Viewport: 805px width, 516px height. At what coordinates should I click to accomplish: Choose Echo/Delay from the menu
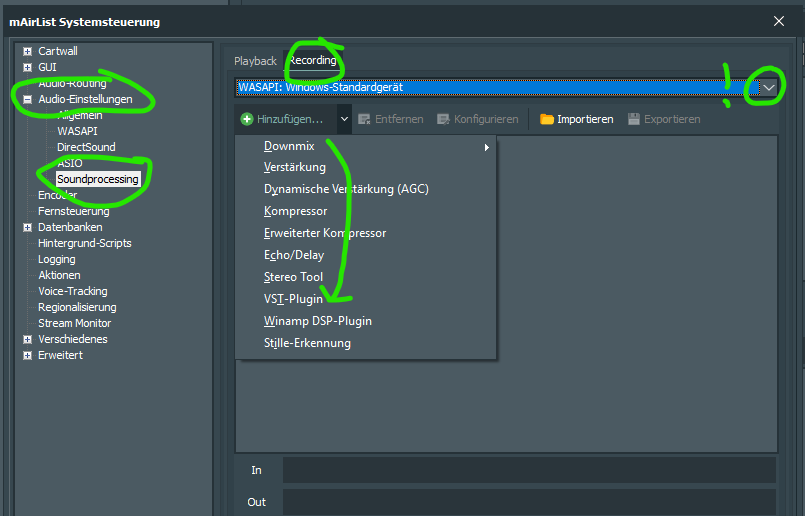tap(294, 255)
